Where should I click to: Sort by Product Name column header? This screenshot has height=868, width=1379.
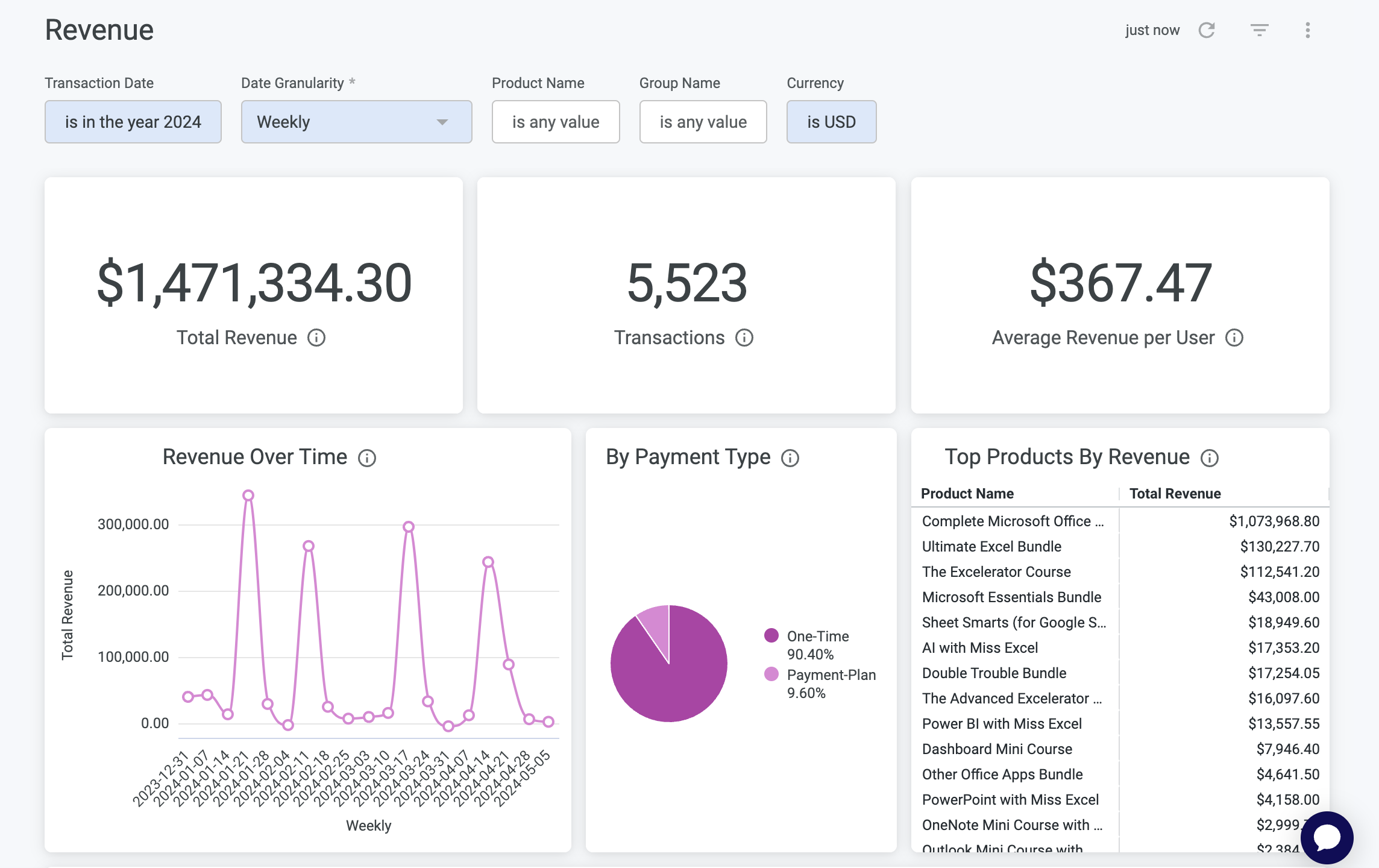tap(967, 494)
